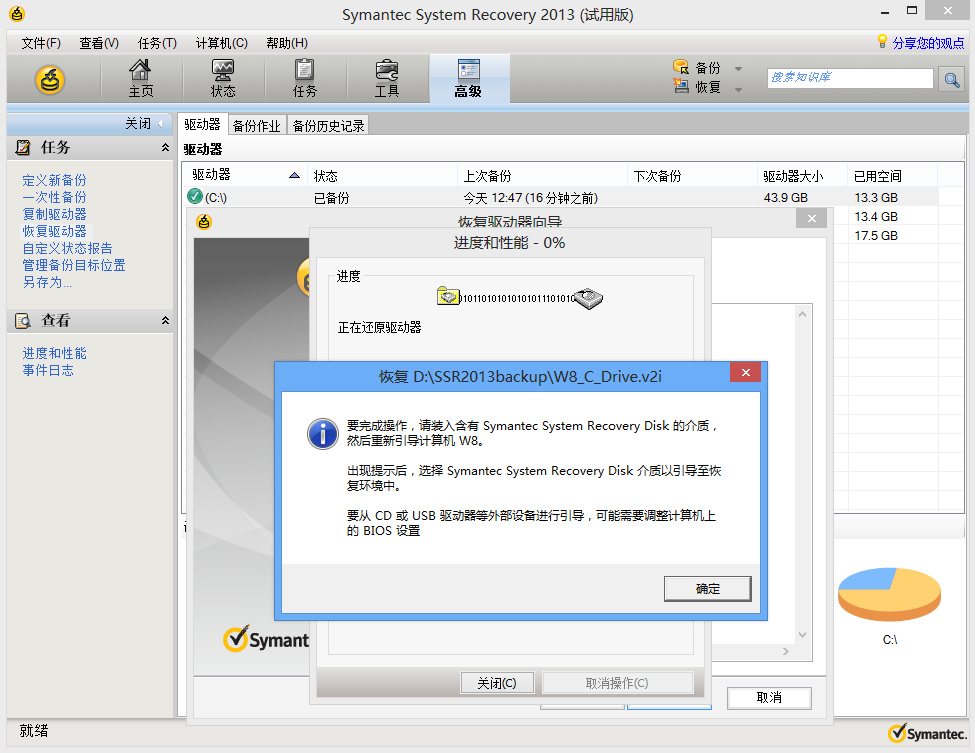
Task: Open the 帮助(H) menu
Action: (x=287, y=43)
